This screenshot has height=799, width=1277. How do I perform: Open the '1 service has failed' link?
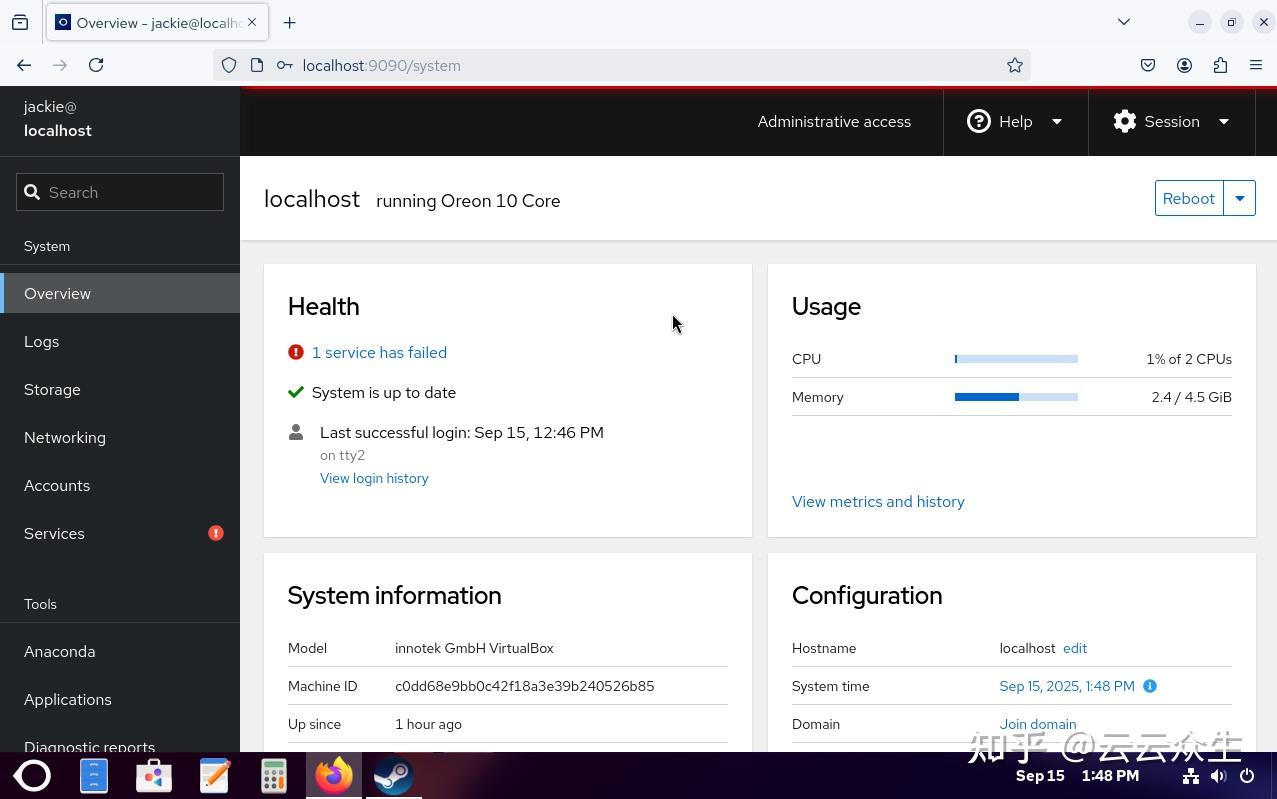click(x=379, y=352)
